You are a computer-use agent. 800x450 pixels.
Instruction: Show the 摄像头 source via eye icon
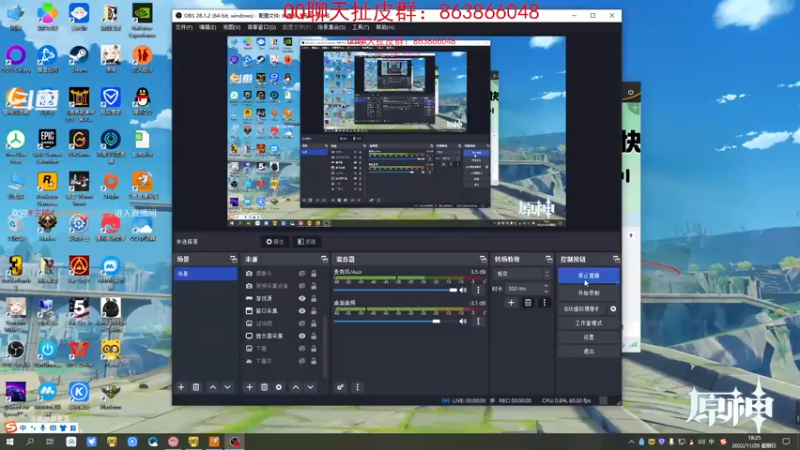click(302, 273)
